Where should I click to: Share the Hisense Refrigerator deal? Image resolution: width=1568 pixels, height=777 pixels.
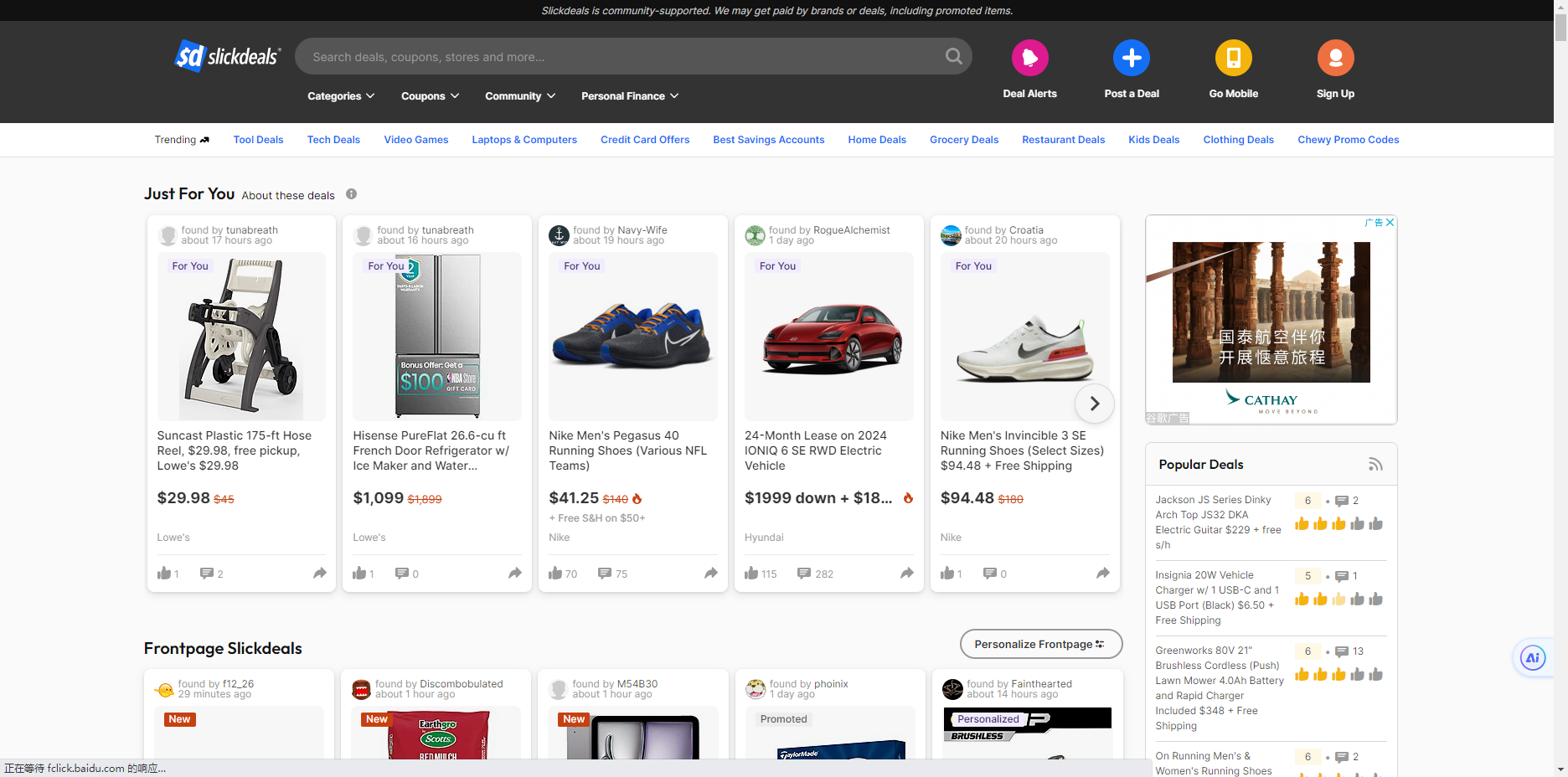(515, 574)
